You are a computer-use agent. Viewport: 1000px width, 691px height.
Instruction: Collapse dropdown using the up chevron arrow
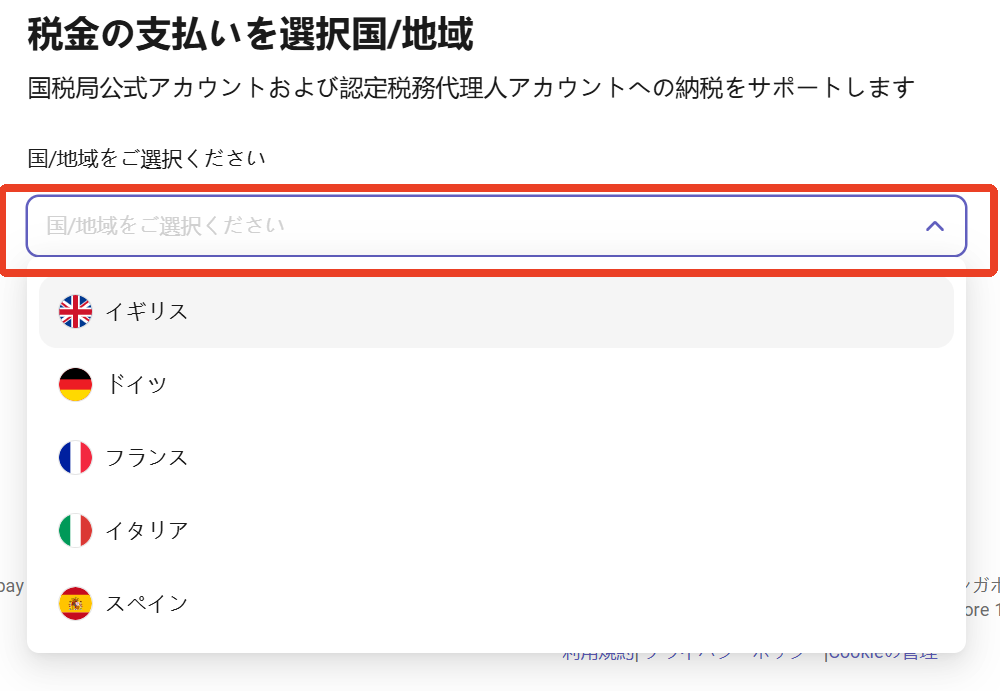point(935,226)
